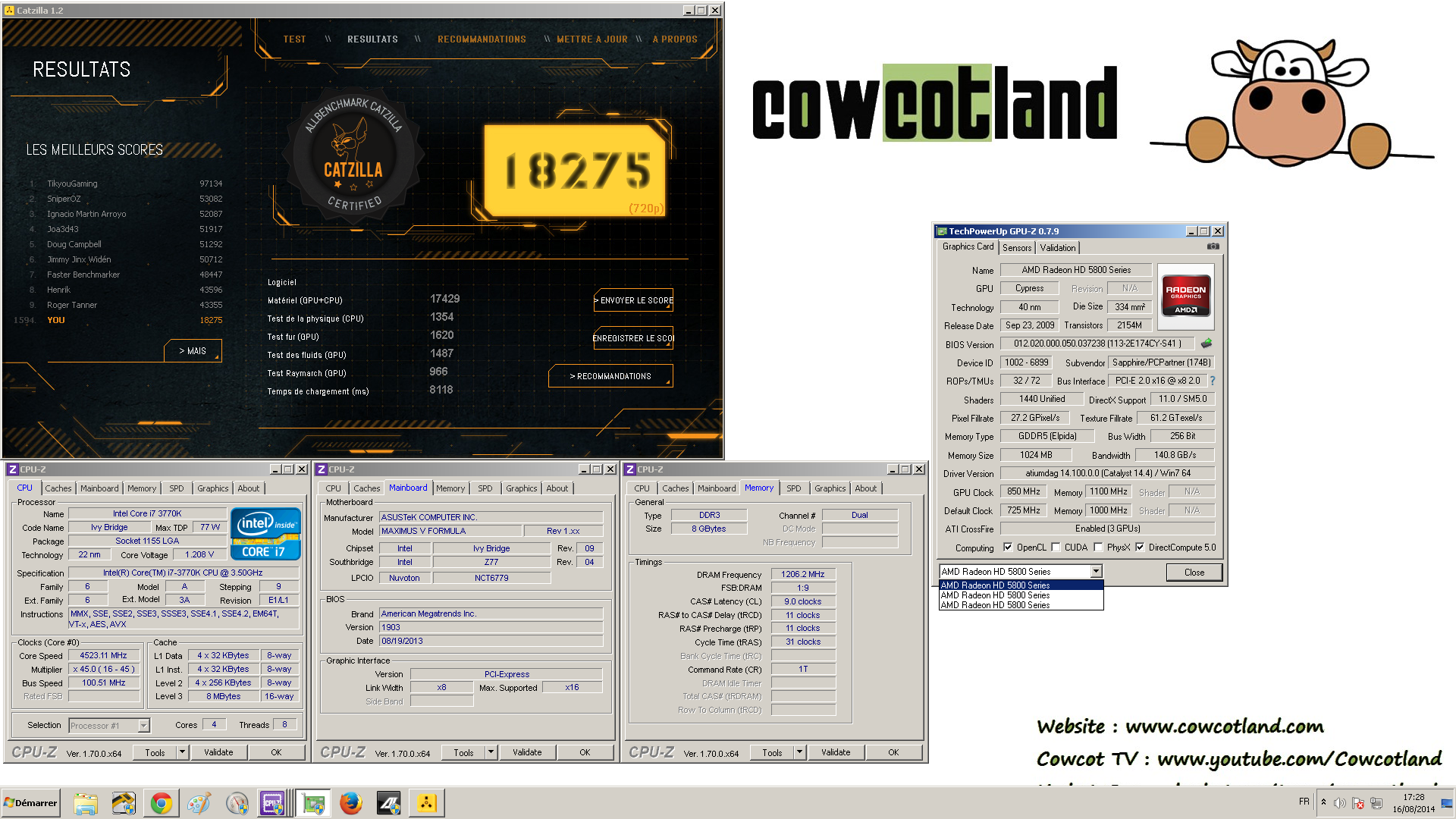This screenshot has height=819, width=1456.
Task: Click the yellow Catzilla taskbar icon
Action: tap(426, 803)
